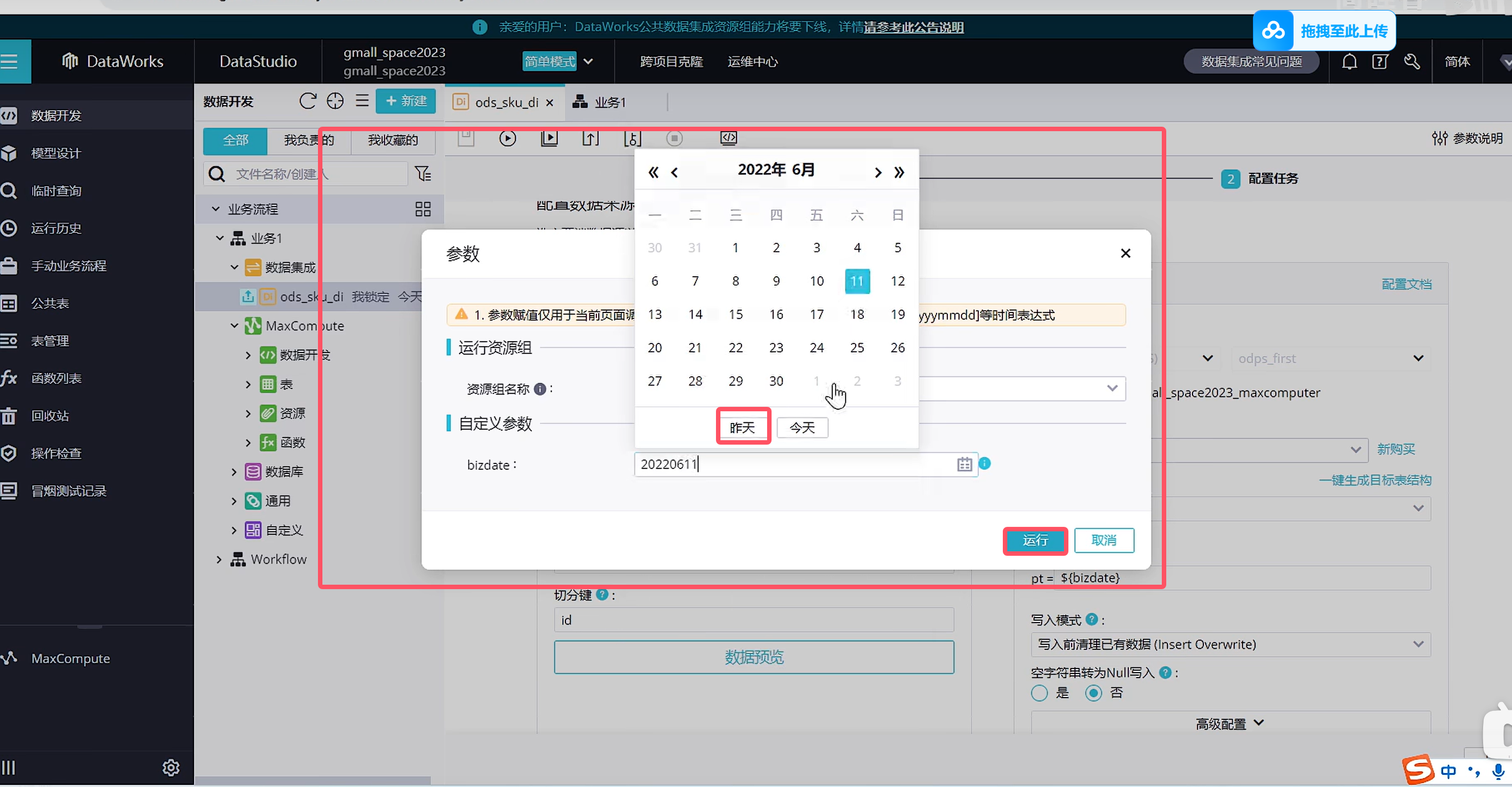Click the run play icon in toolbar
1512x787 pixels.
point(507,138)
